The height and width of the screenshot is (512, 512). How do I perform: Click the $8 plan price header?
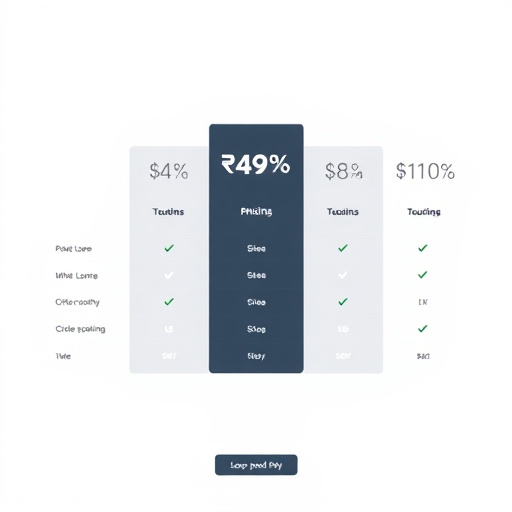pos(343,171)
